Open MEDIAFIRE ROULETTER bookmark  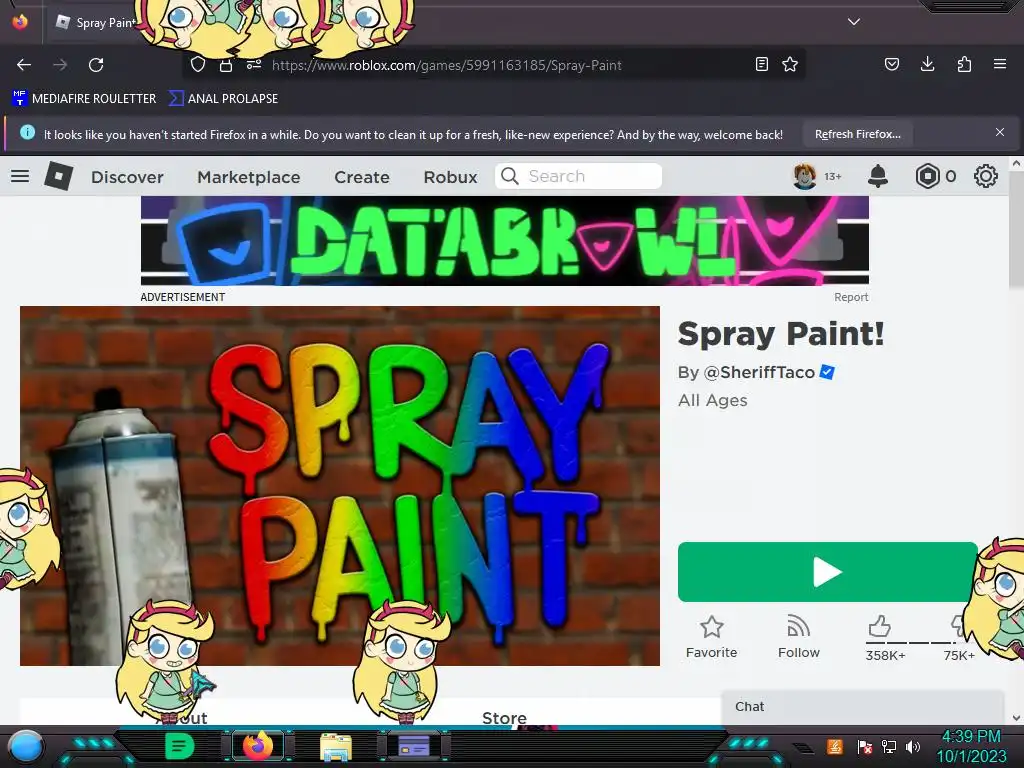pyautogui.click(x=84, y=99)
